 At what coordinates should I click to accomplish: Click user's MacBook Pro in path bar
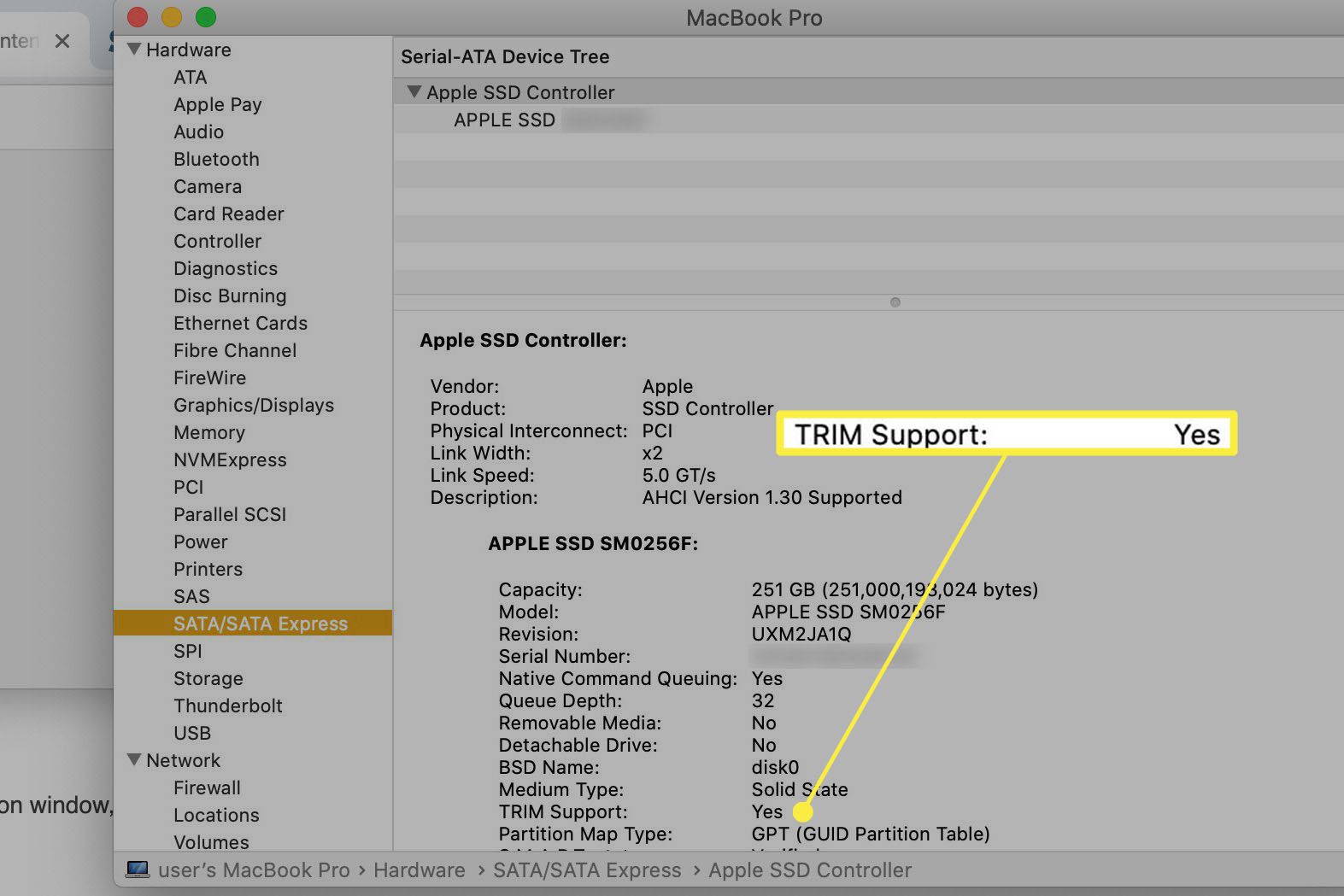click(x=254, y=870)
